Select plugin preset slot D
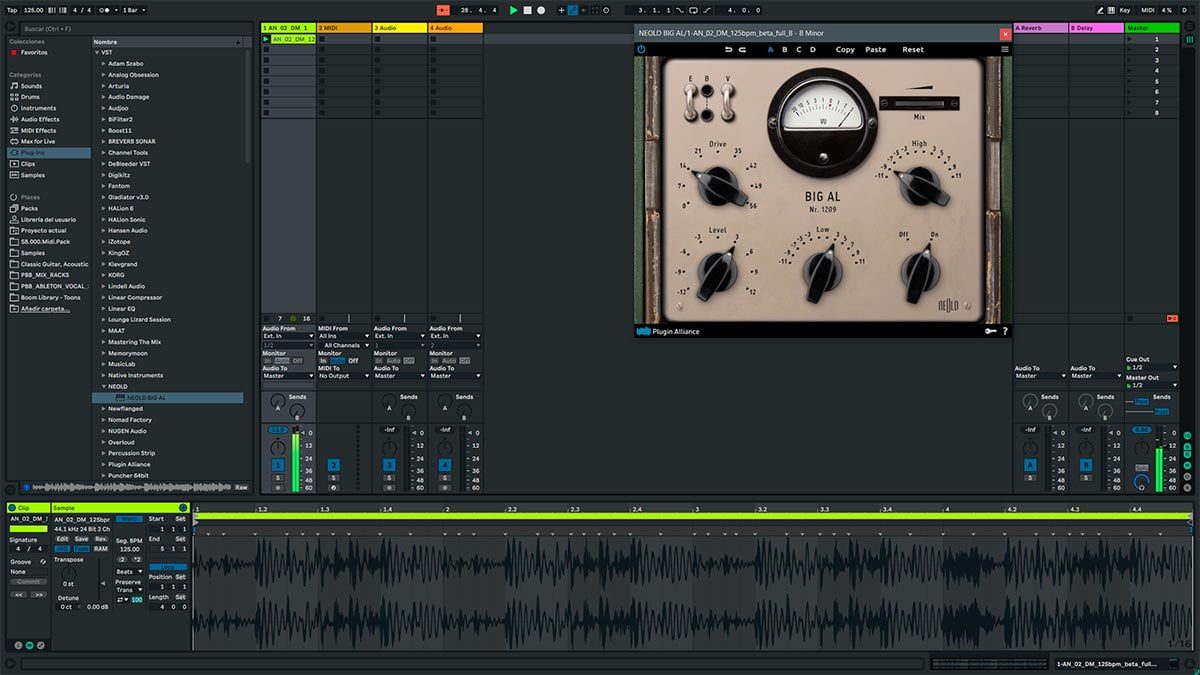1200x675 pixels. [812, 49]
